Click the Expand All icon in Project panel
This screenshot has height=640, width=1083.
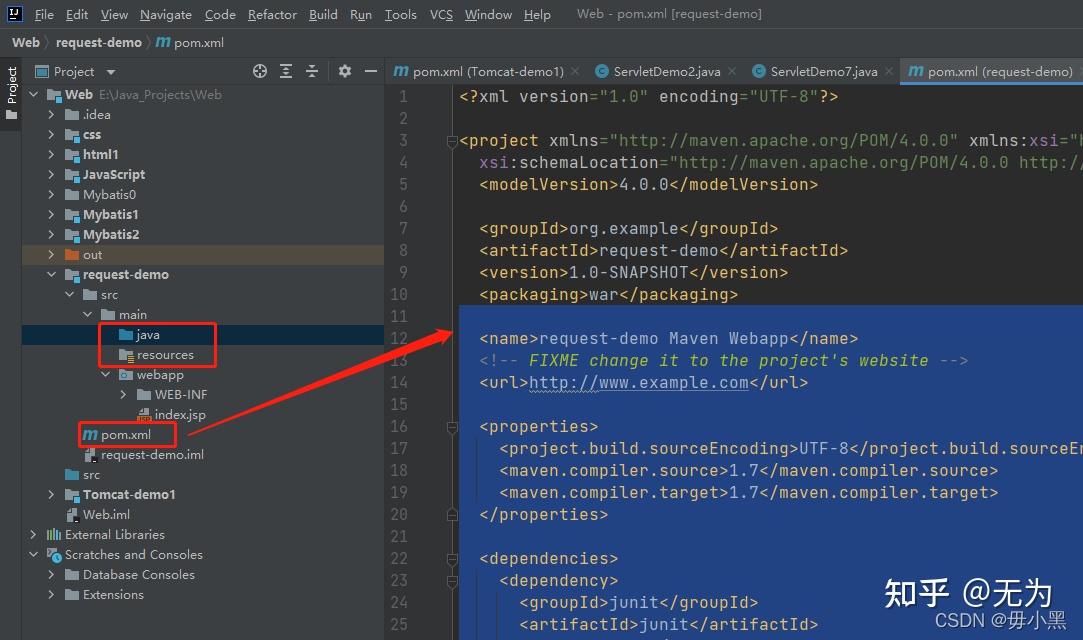click(286, 71)
